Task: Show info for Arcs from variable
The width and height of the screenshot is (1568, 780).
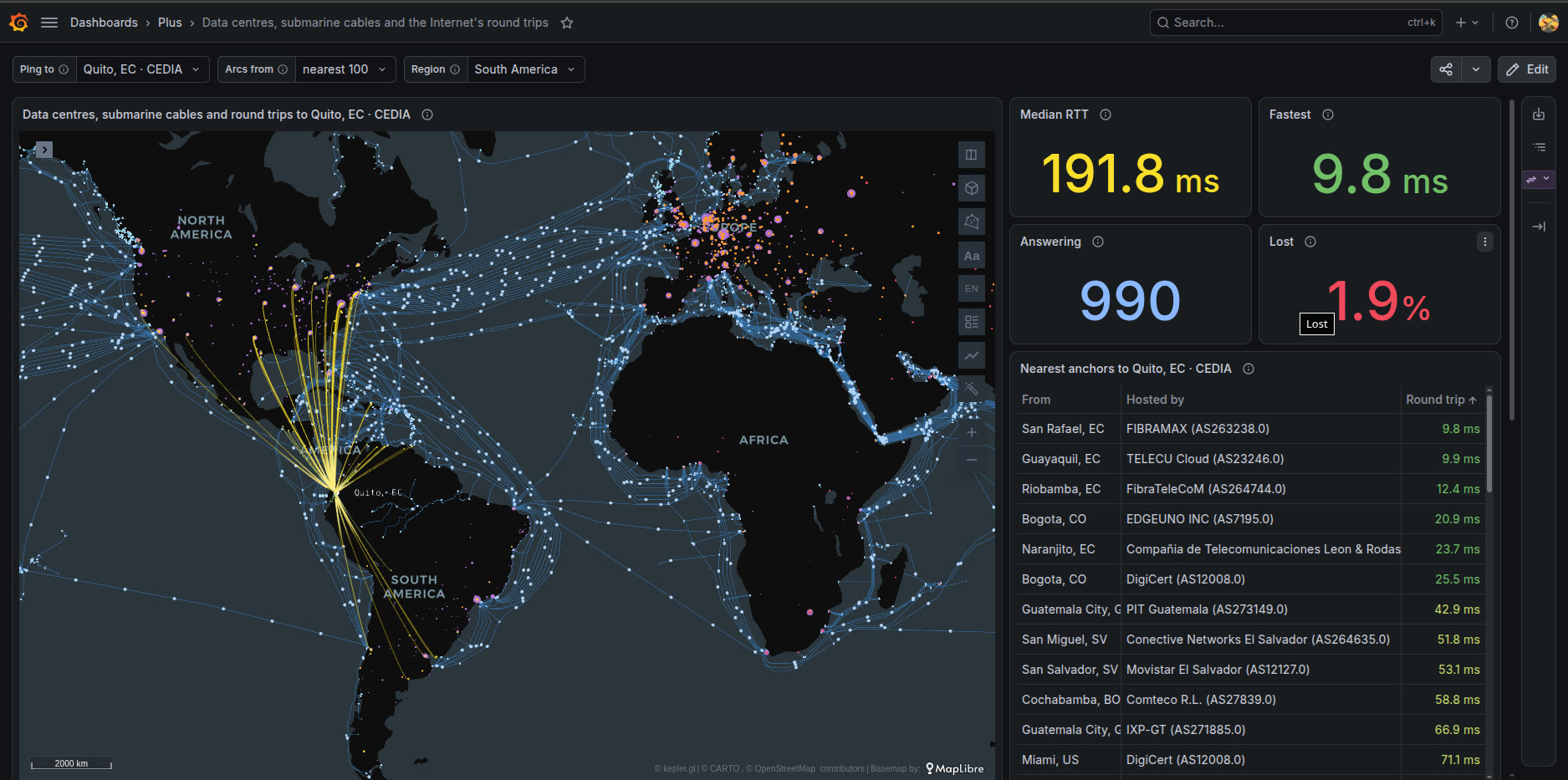Action: [283, 69]
